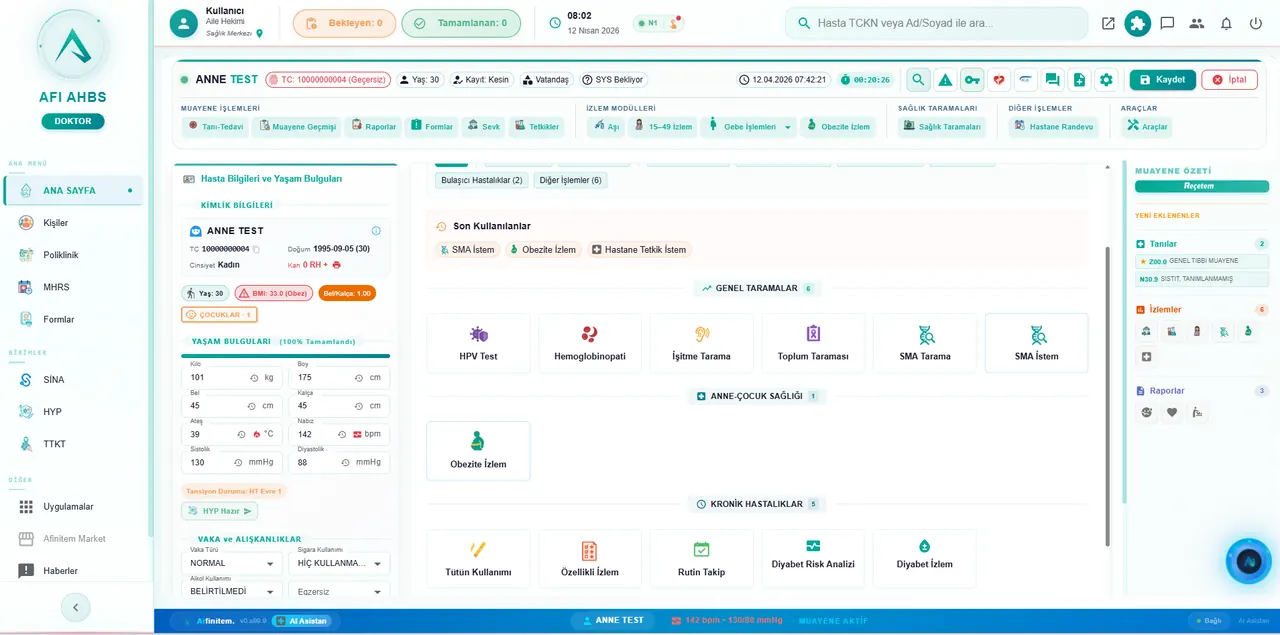Open the Vaka Türü dropdown

[234, 564]
